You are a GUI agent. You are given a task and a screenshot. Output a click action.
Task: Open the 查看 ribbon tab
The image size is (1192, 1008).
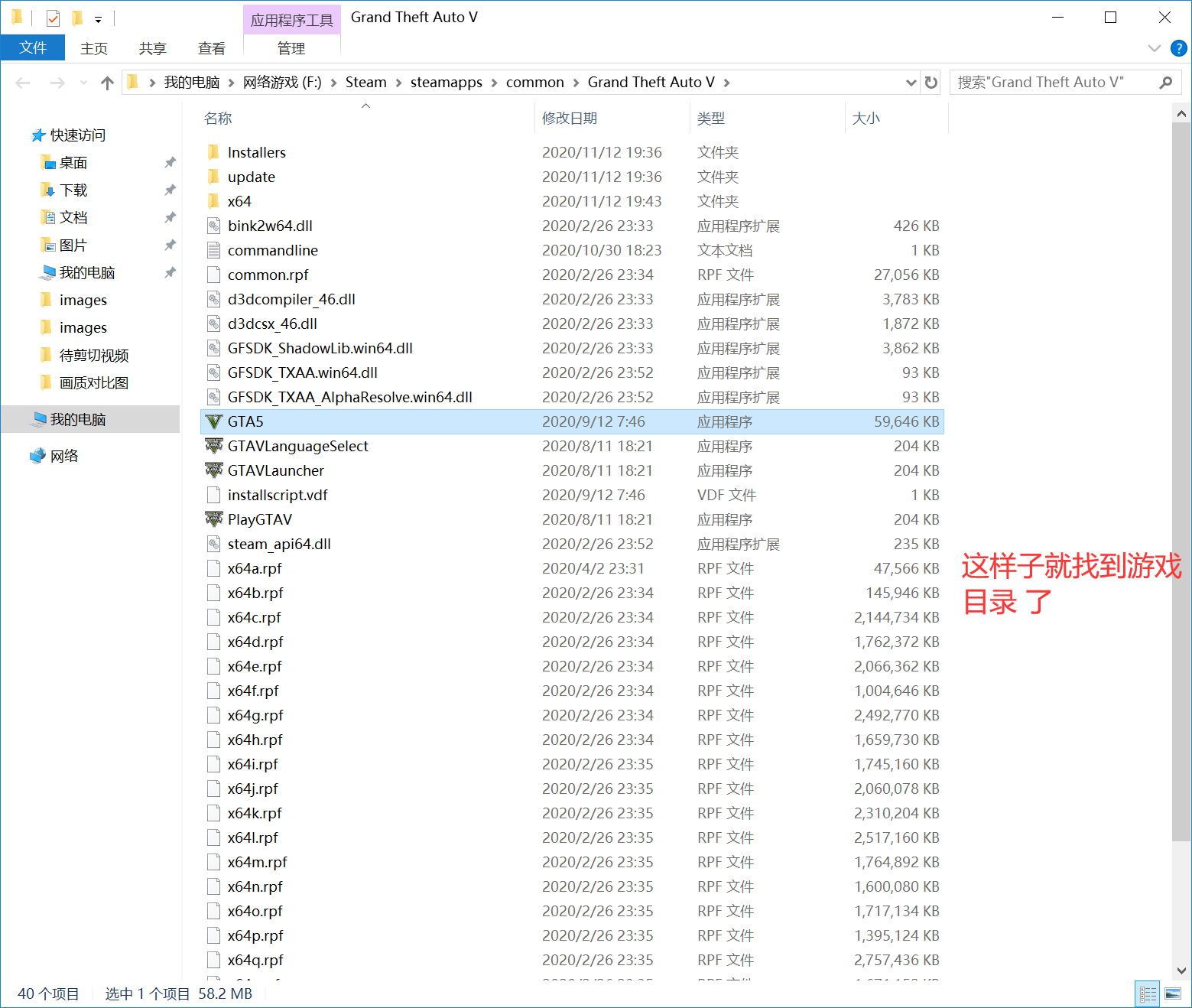point(212,48)
